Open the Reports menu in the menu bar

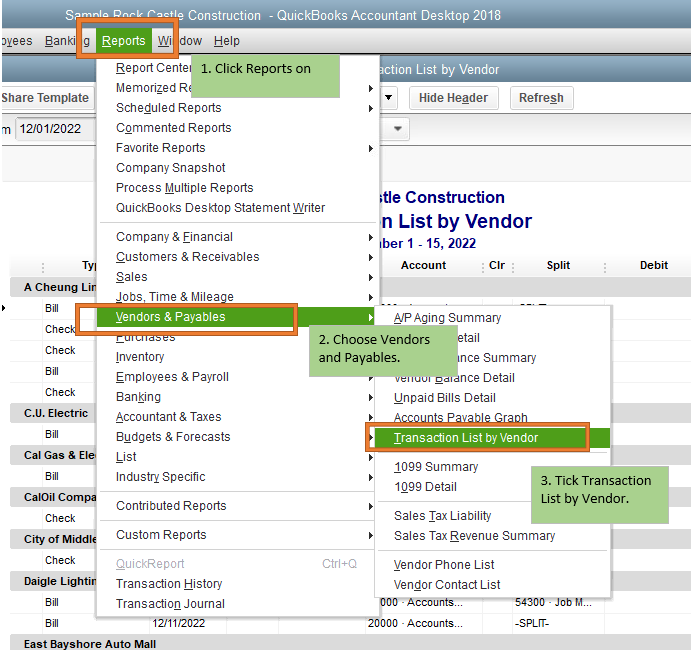123,41
